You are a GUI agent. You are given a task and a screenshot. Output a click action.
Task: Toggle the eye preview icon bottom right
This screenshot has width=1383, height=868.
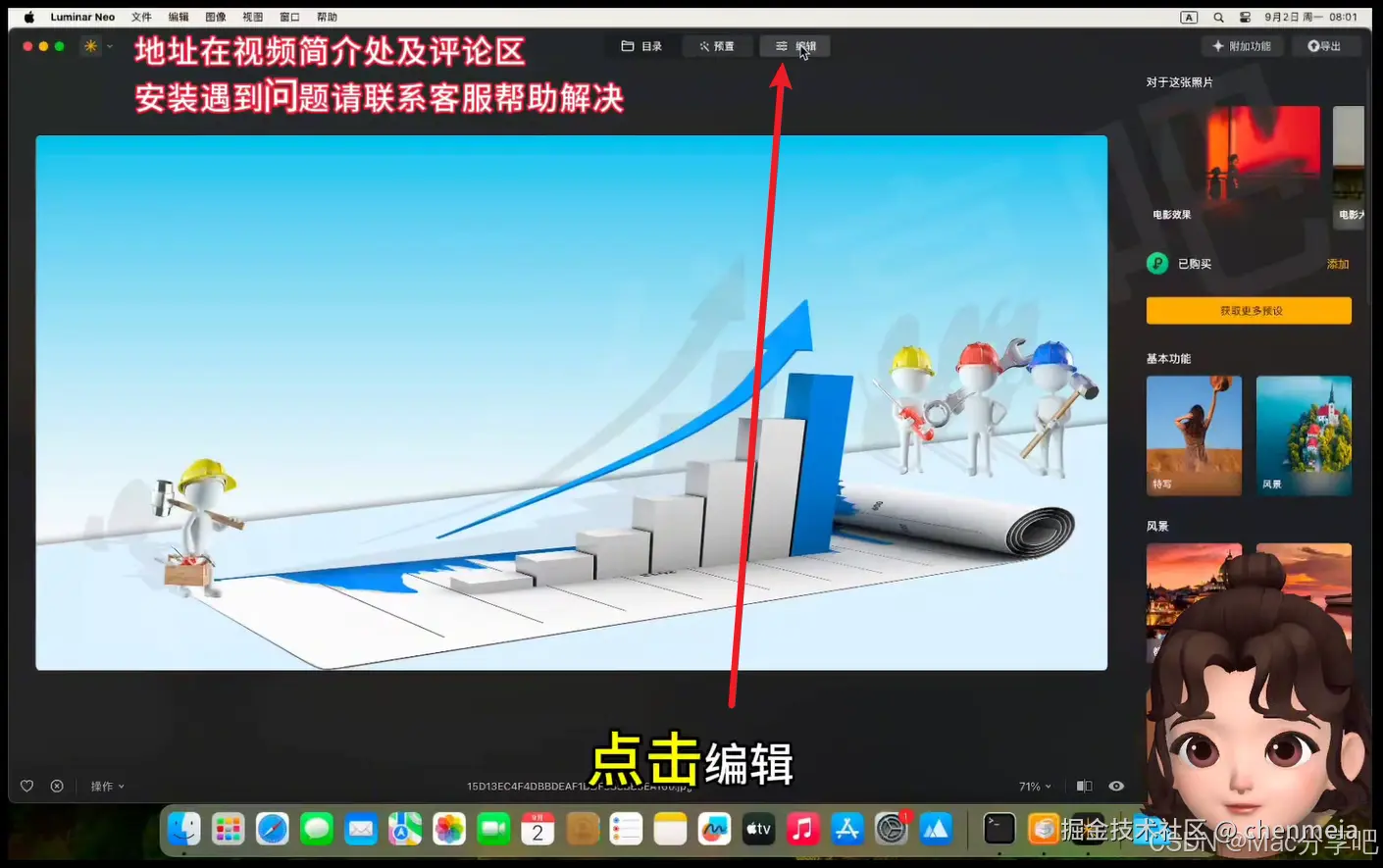click(1116, 786)
